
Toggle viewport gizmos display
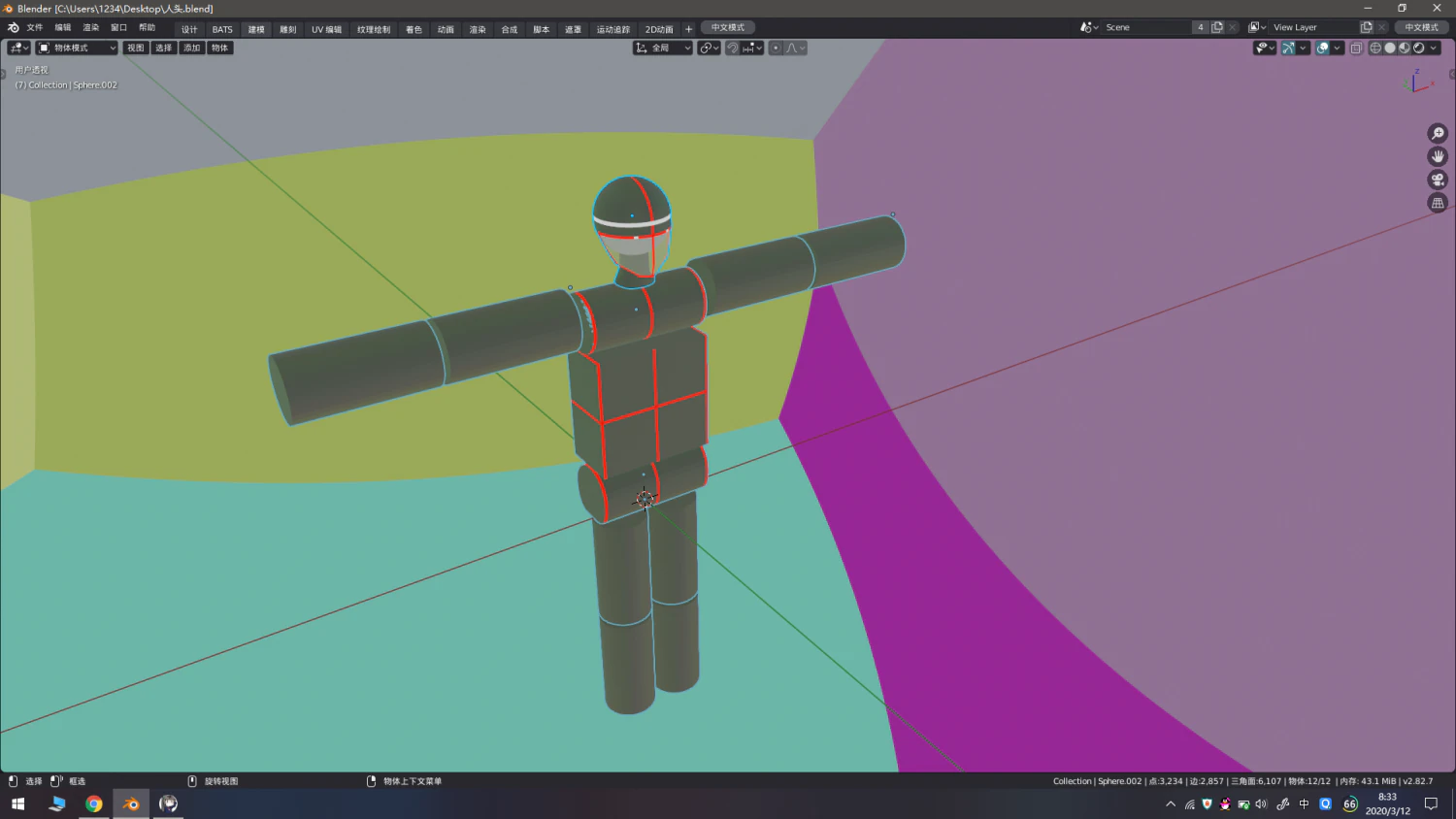coord(1288,48)
